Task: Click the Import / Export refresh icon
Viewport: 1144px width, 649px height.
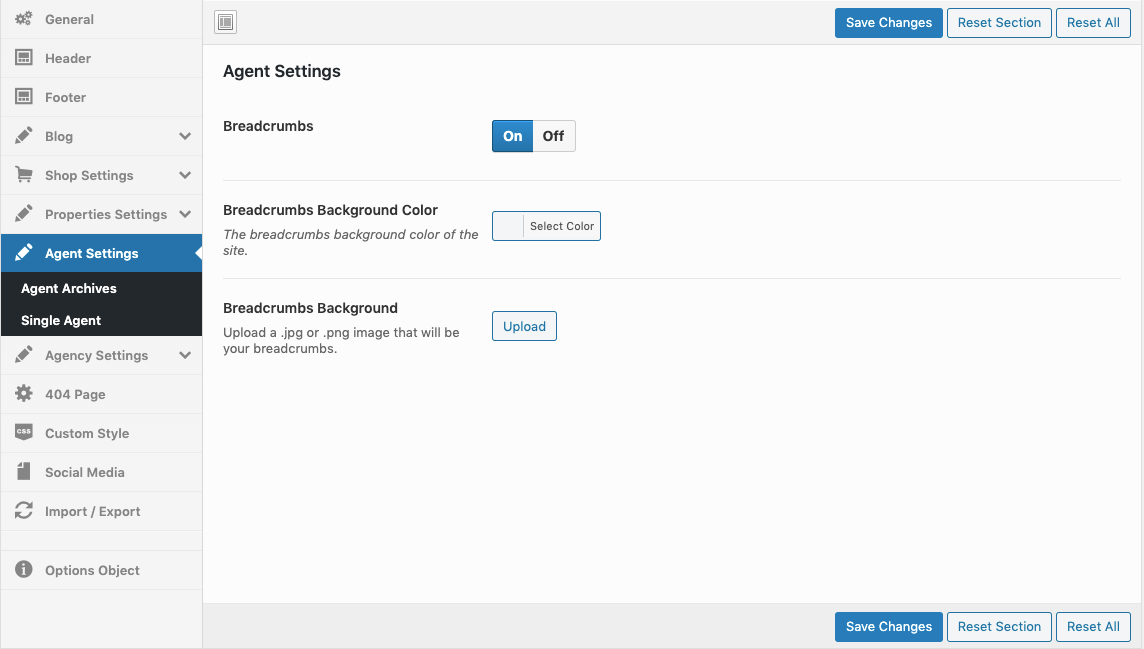Action: (24, 511)
